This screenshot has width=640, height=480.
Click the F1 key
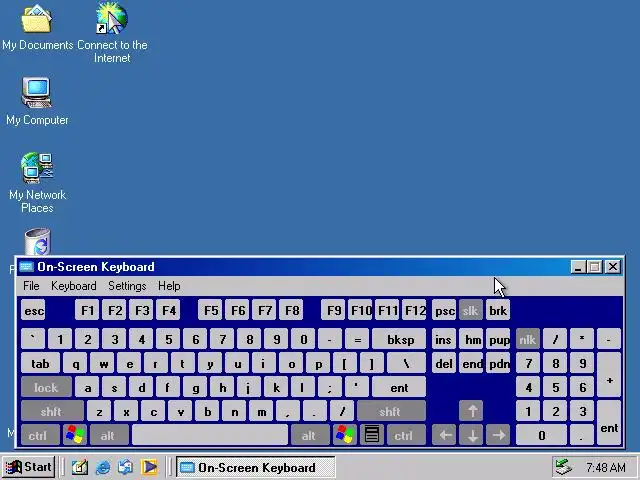coord(87,311)
